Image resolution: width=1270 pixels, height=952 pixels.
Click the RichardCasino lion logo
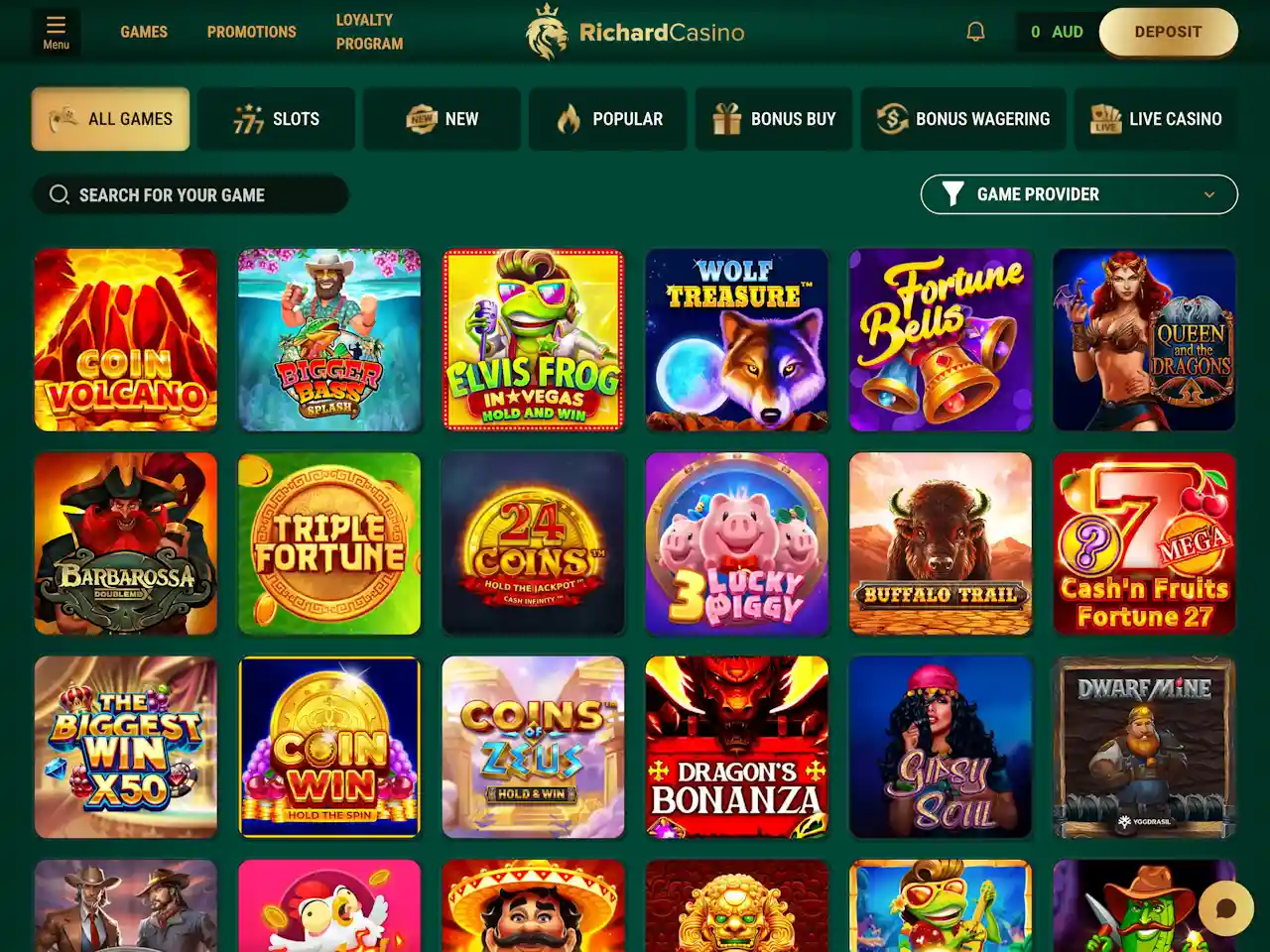coord(546,32)
